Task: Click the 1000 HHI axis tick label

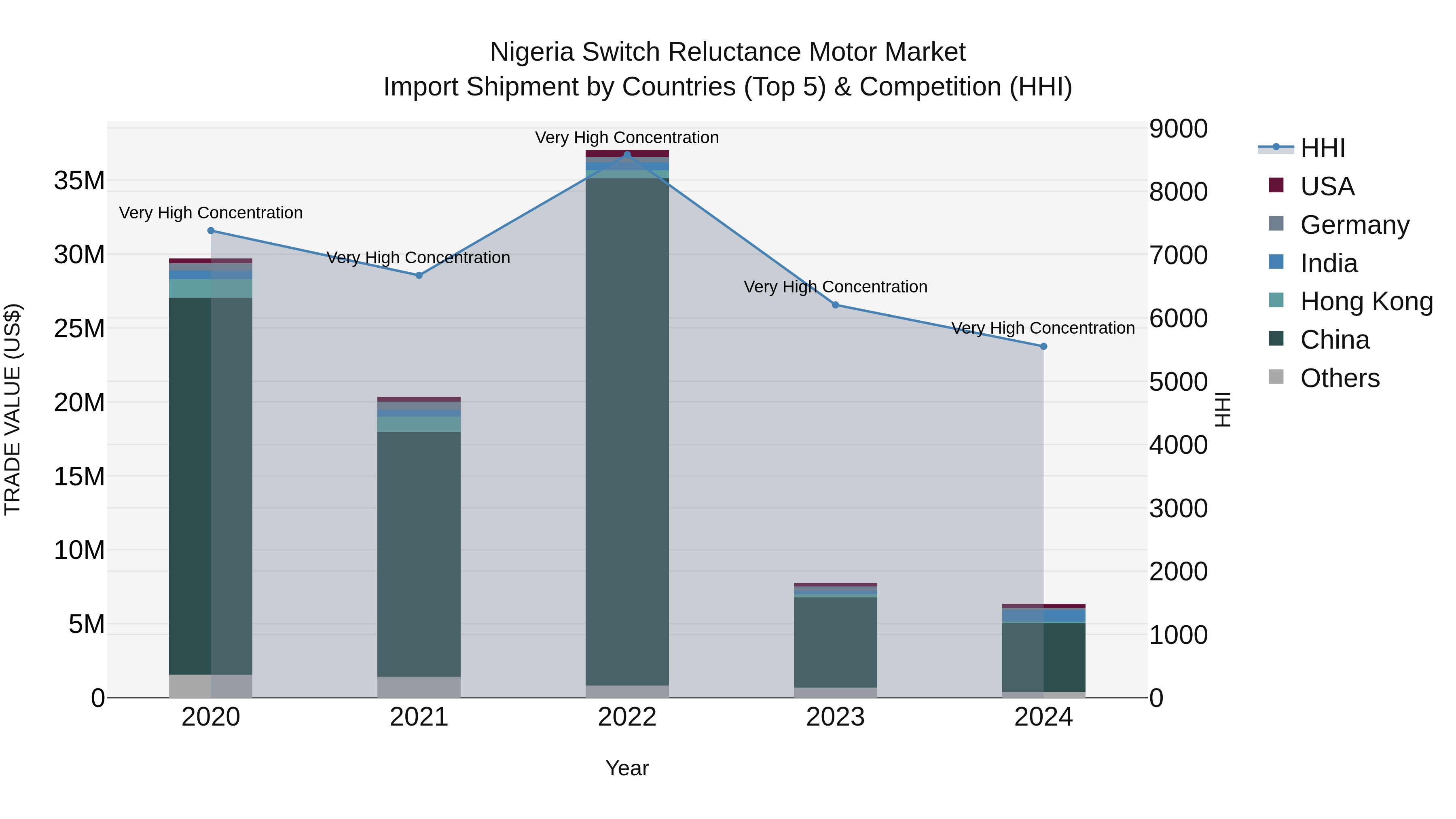Action: coord(1179,635)
